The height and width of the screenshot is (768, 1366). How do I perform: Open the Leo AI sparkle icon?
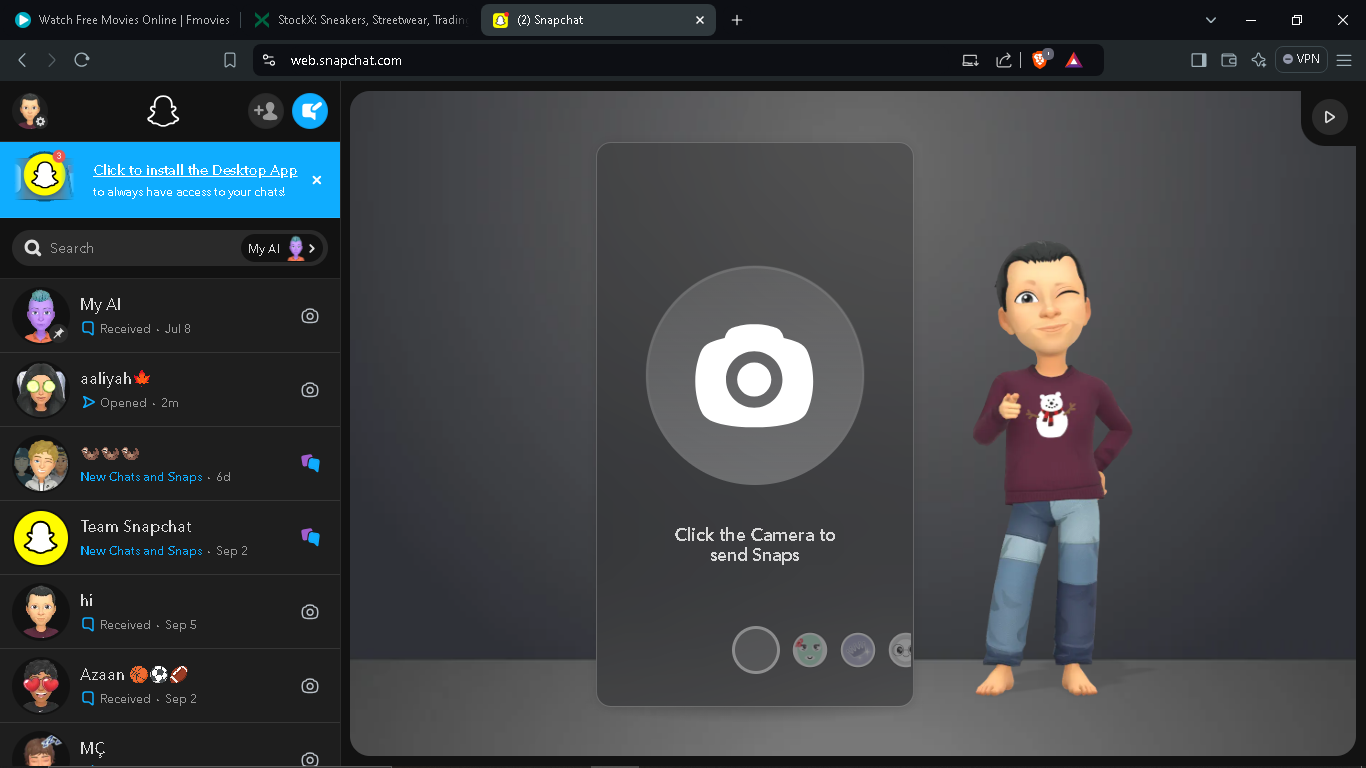[x=1259, y=60]
